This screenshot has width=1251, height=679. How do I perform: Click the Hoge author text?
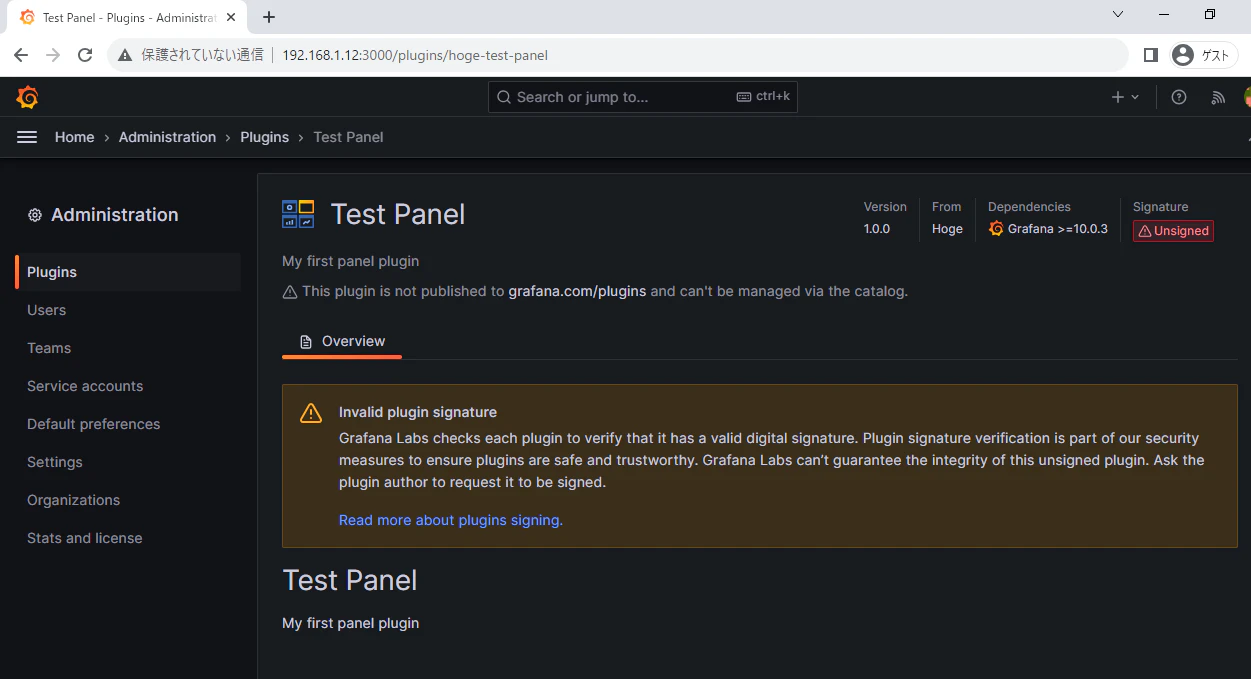click(x=947, y=229)
